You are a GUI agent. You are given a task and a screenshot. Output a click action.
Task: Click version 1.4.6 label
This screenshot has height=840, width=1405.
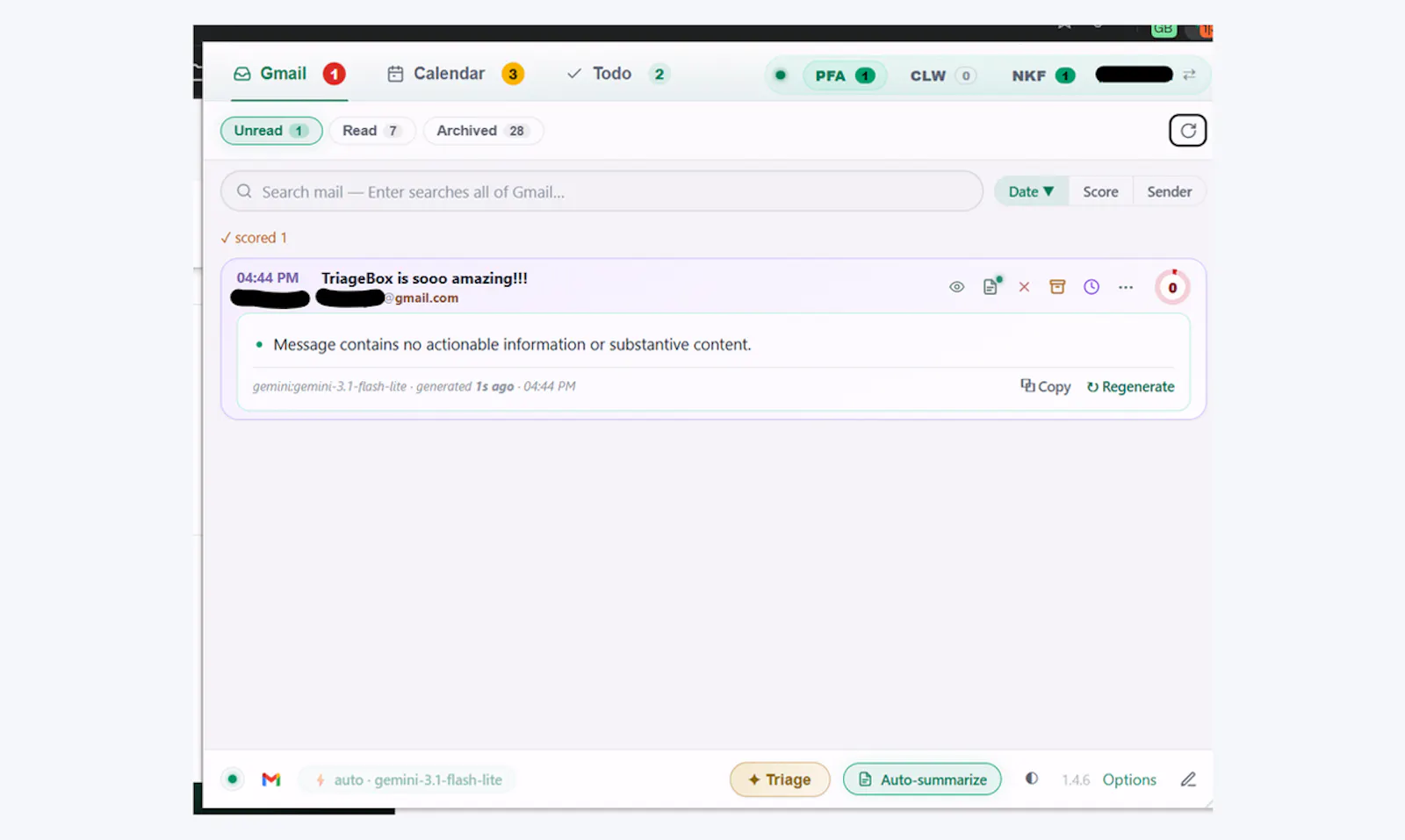tap(1076, 779)
